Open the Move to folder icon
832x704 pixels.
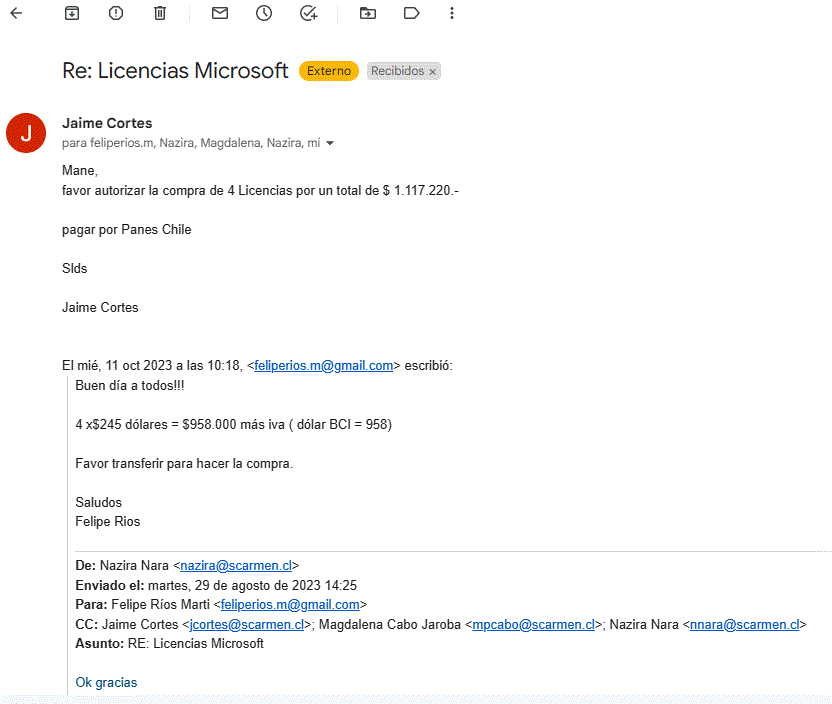(x=368, y=13)
